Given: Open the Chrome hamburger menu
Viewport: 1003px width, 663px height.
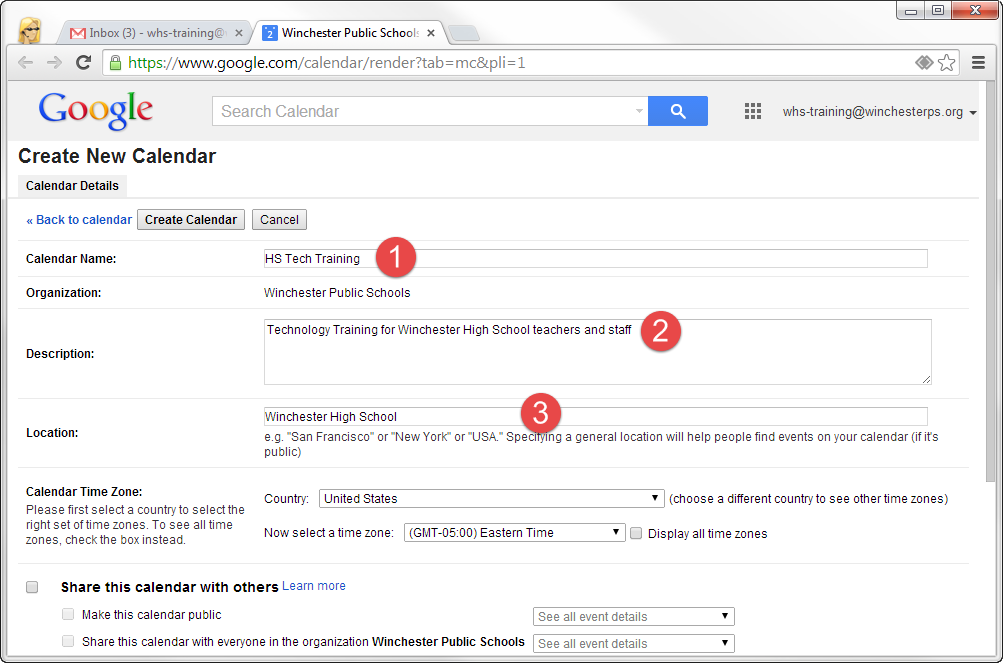Looking at the screenshot, I should [978, 62].
